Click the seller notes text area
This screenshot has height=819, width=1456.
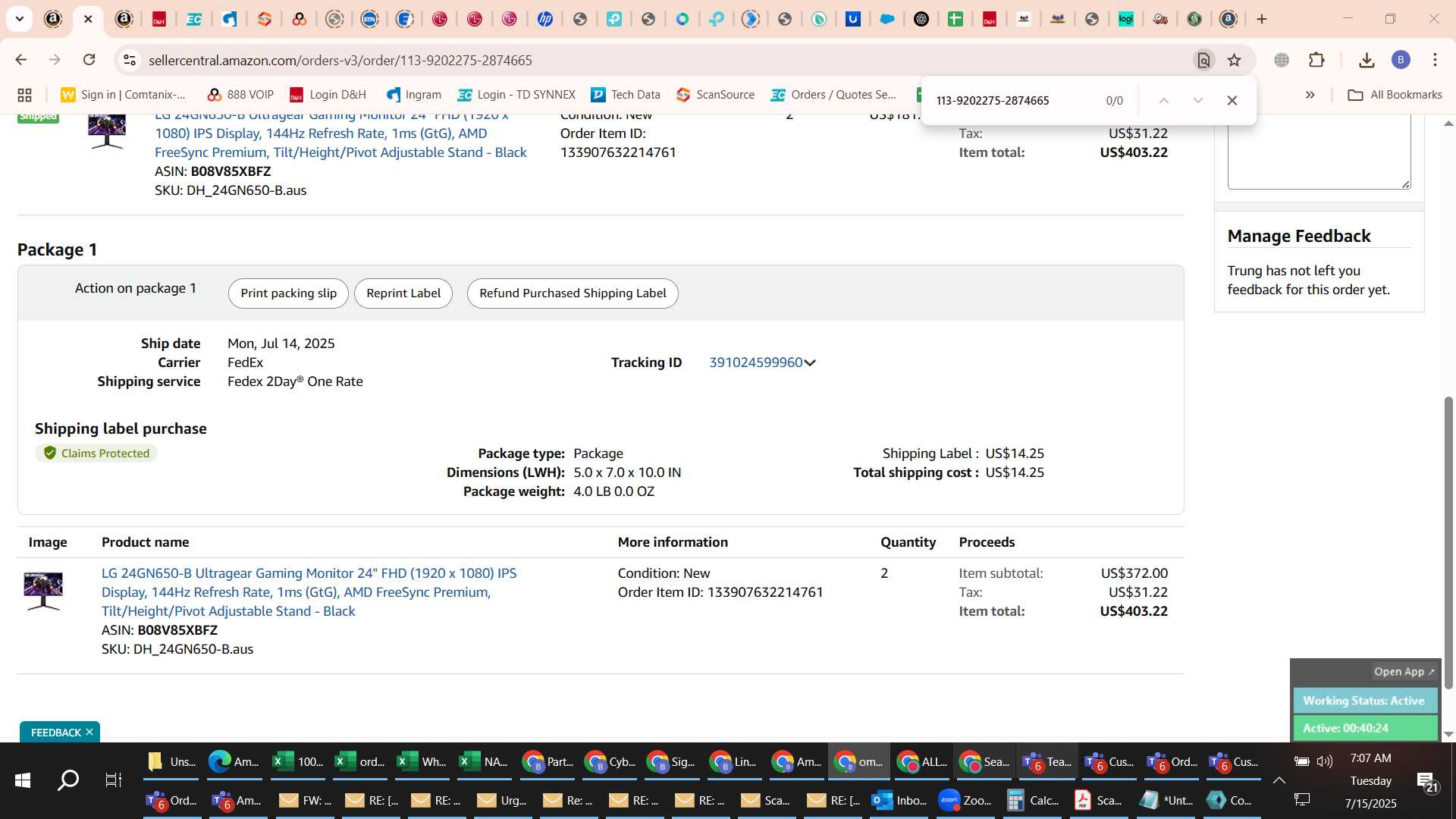pyautogui.click(x=1319, y=152)
